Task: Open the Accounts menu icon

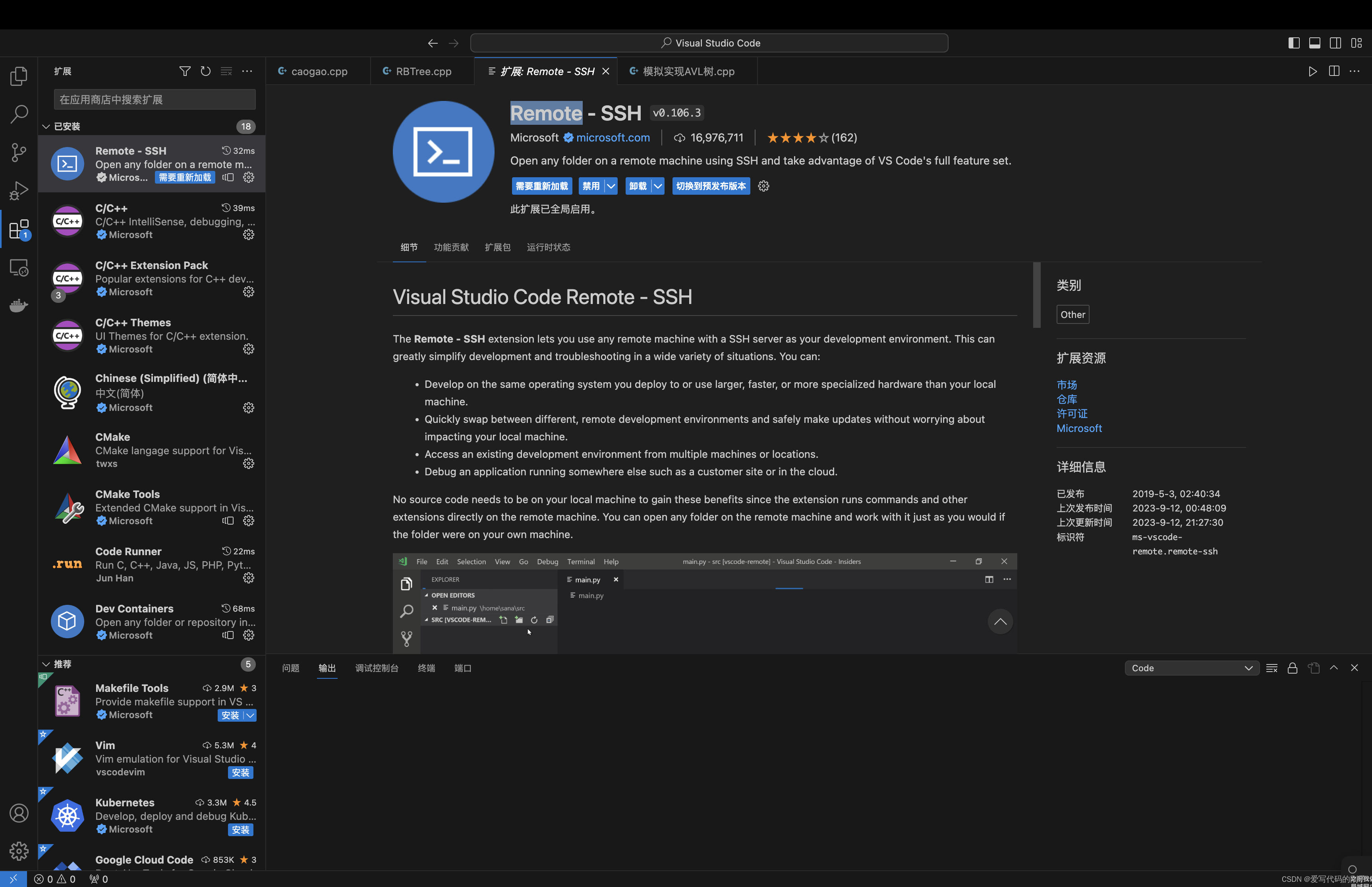Action: [18, 813]
